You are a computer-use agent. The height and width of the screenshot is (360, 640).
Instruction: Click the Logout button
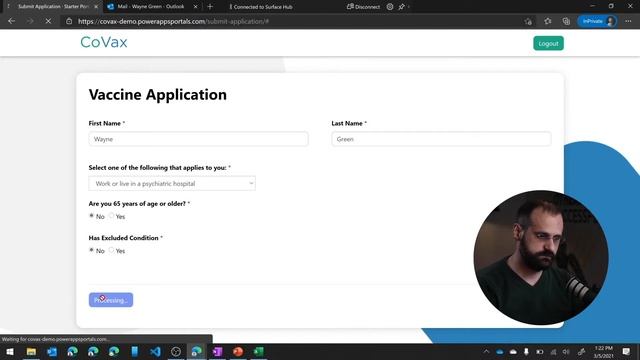(548, 43)
